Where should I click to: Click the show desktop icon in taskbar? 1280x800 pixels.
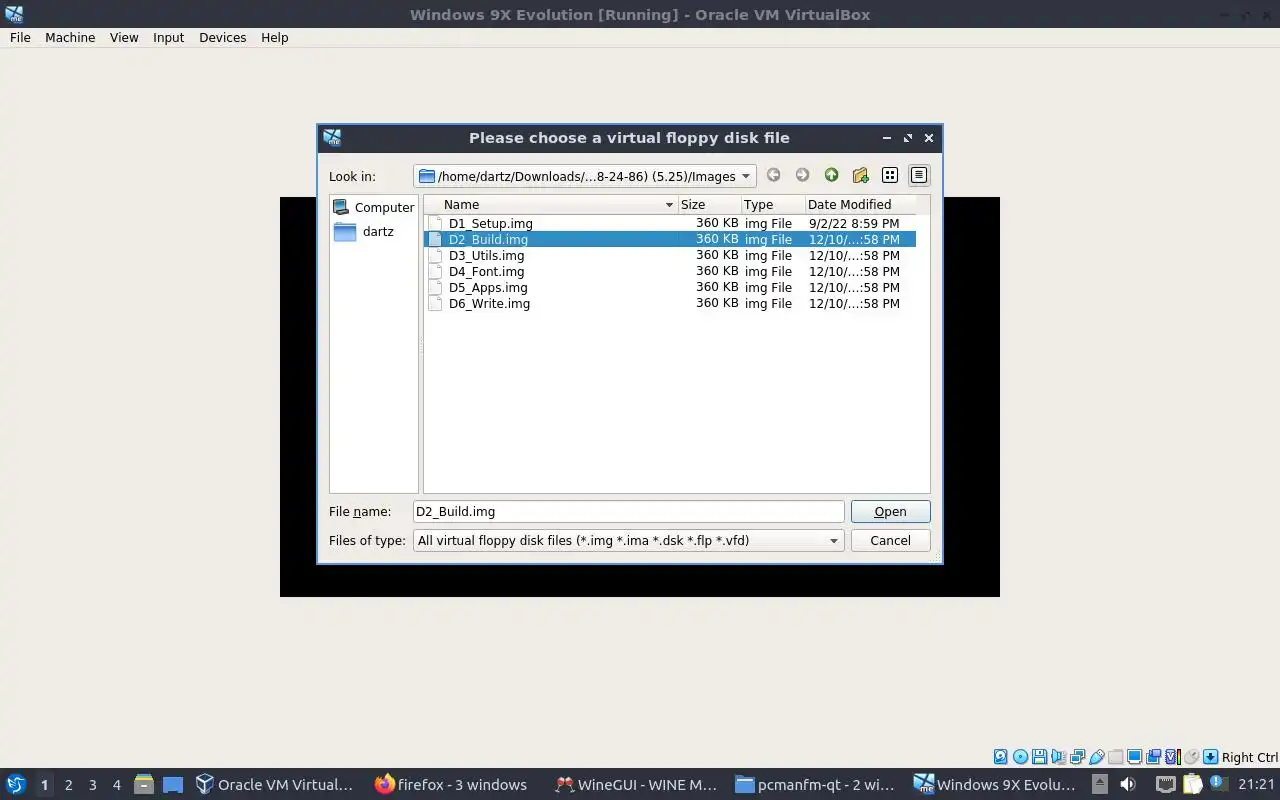pyautogui.click(x=173, y=784)
